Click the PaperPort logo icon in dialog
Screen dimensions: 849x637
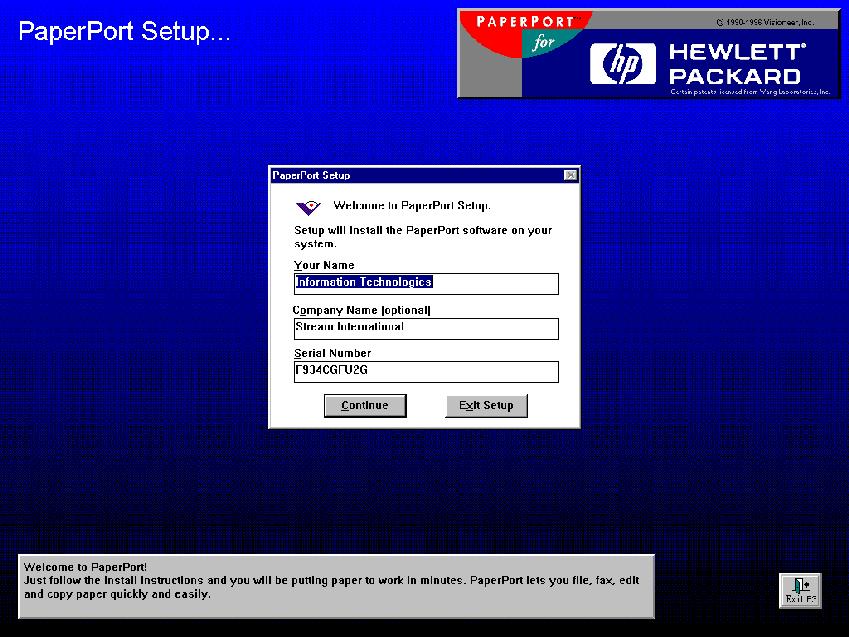pos(309,207)
